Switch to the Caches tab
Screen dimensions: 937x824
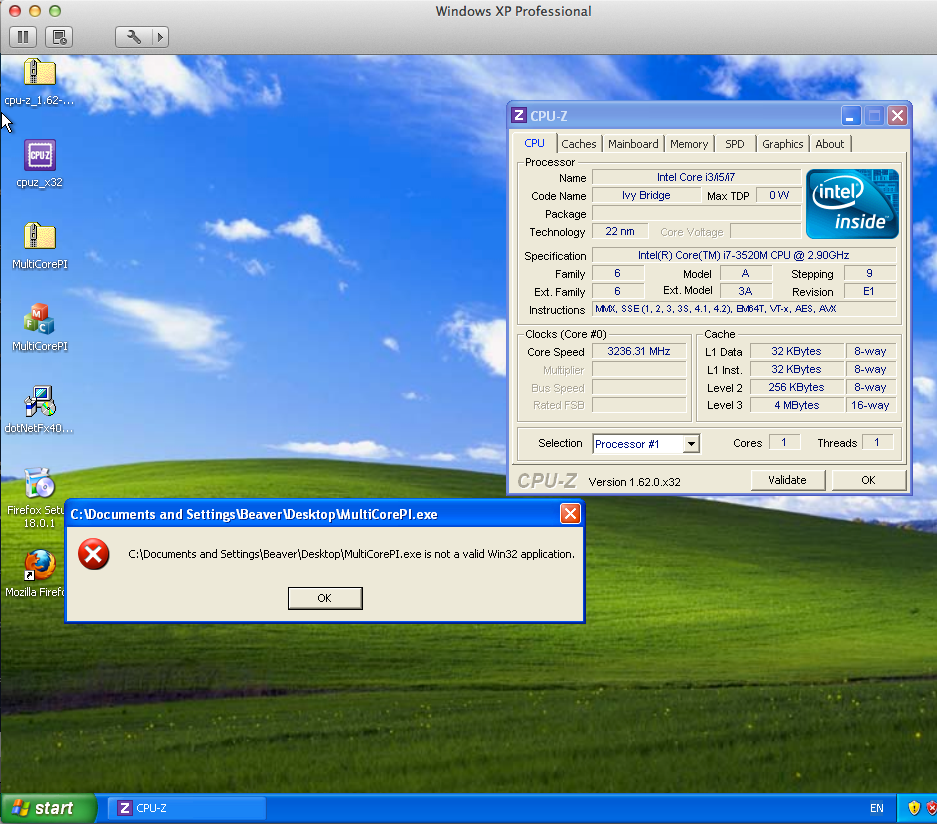click(x=578, y=144)
